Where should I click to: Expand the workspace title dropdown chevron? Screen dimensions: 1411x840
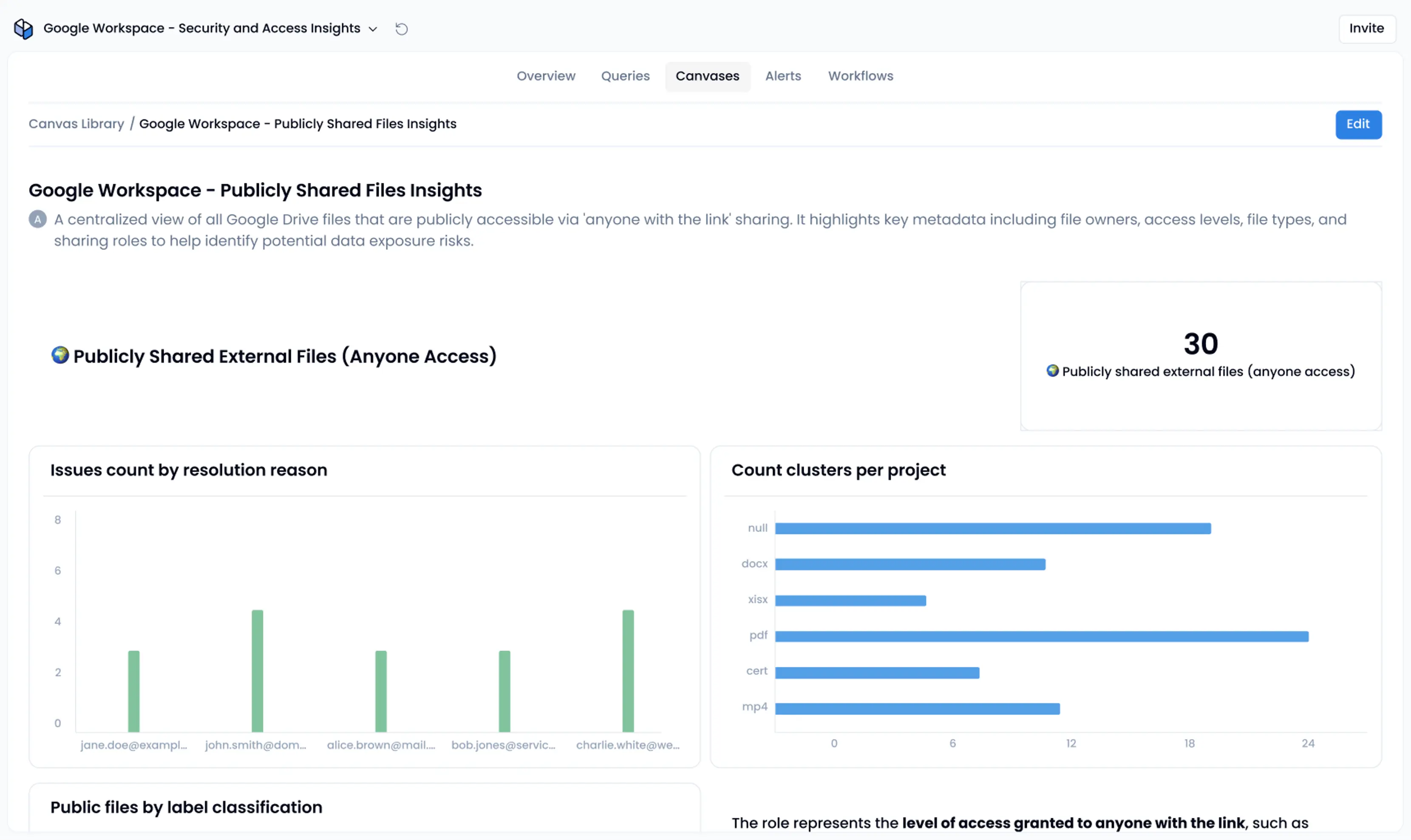point(373,29)
